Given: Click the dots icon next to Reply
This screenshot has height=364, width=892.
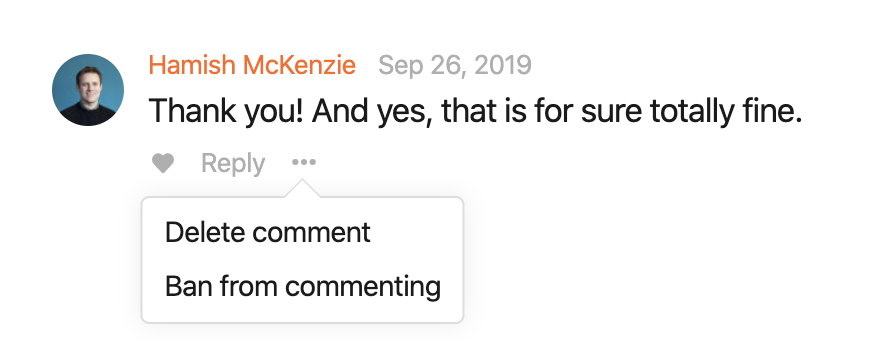Looking at the screenshot, I should point(304,163).
